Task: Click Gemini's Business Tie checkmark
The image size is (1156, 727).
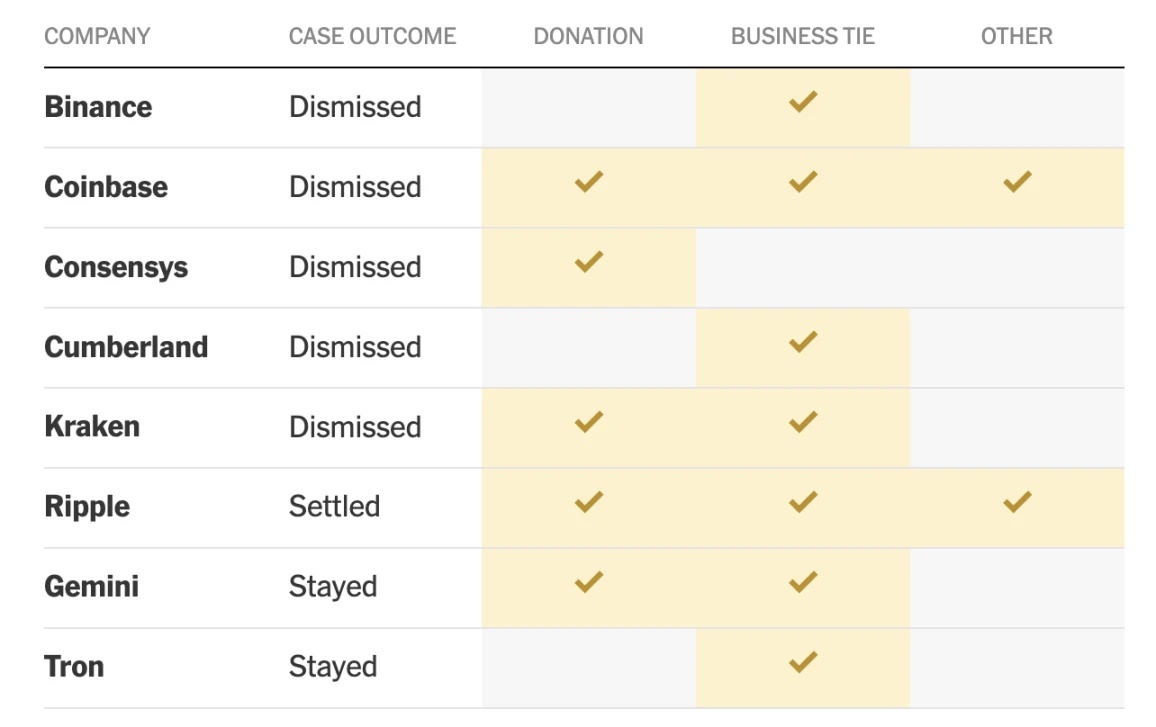Action: tap(803, 582)
